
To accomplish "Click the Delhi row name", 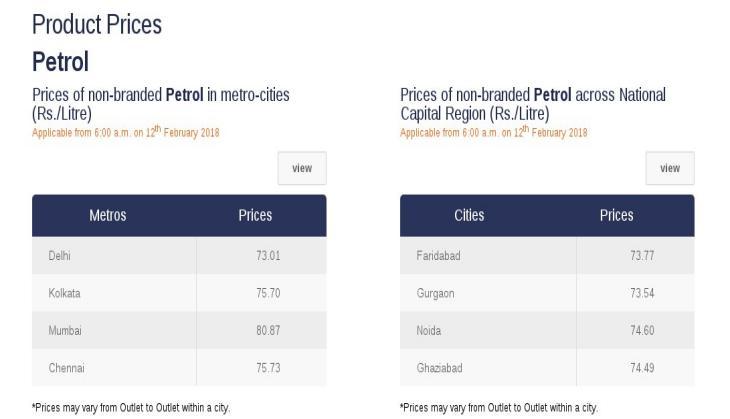I will tap(60, 256).
